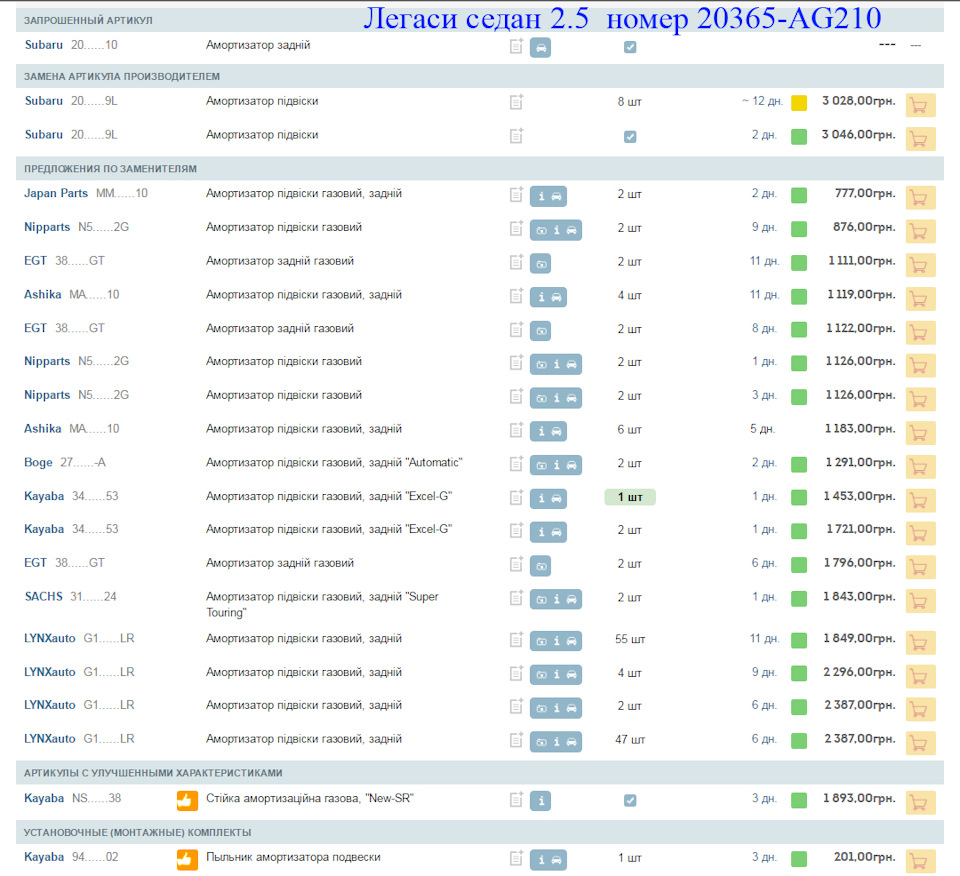Click '8 шт' quantity in Subaru row
Image resolution: width=960 pixels, height=876 pixels.
pyautogui.click(x=629, y=102)
